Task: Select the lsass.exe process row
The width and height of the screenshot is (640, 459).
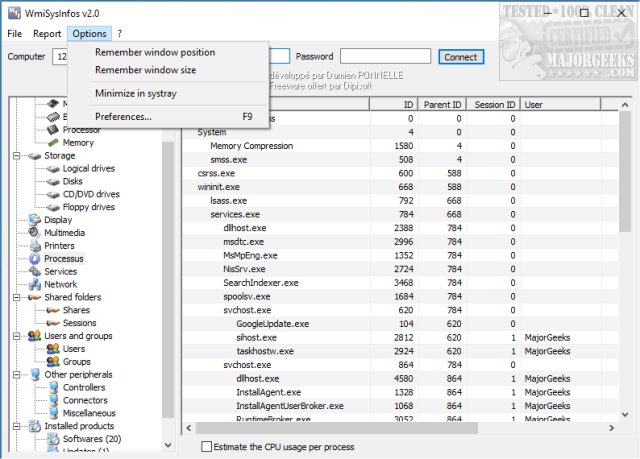Action: [x=399, y=201]
